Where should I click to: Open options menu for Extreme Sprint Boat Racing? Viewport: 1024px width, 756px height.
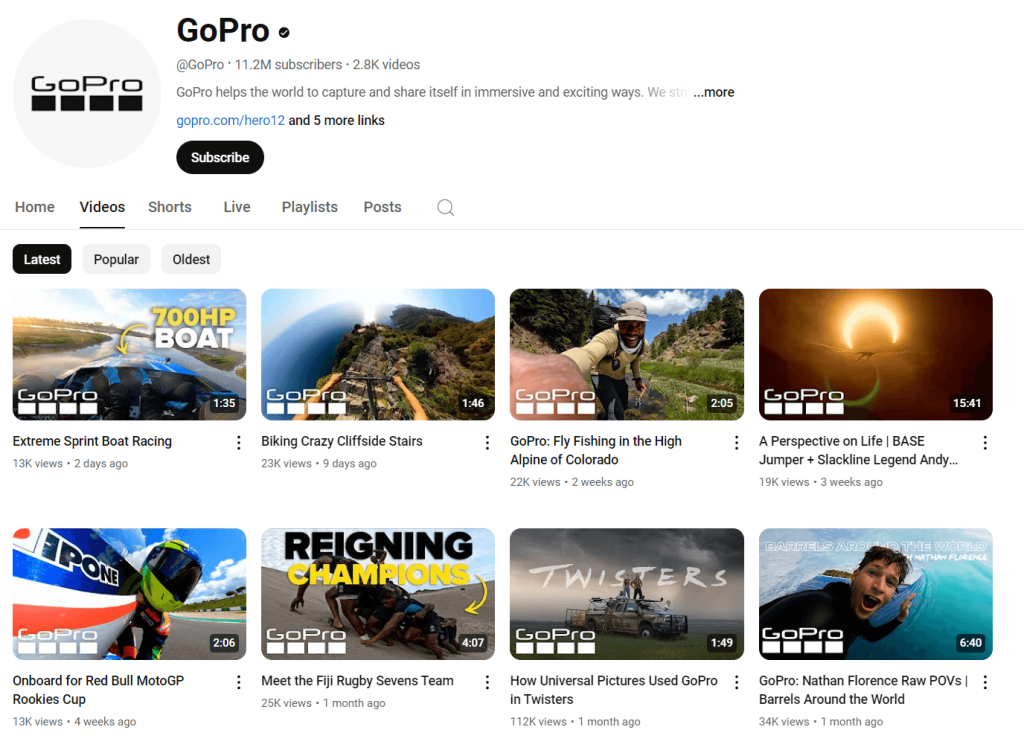(238, 442)
